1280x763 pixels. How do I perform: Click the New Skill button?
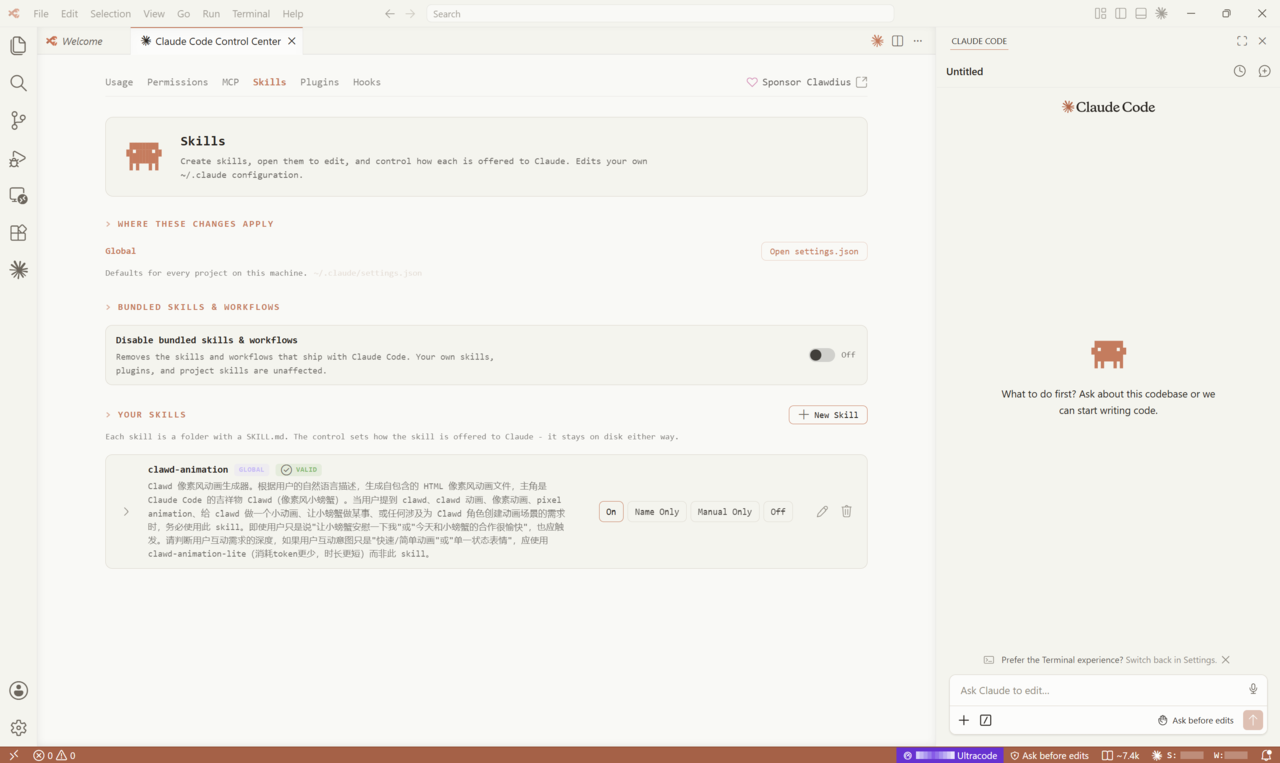[828, 415]
